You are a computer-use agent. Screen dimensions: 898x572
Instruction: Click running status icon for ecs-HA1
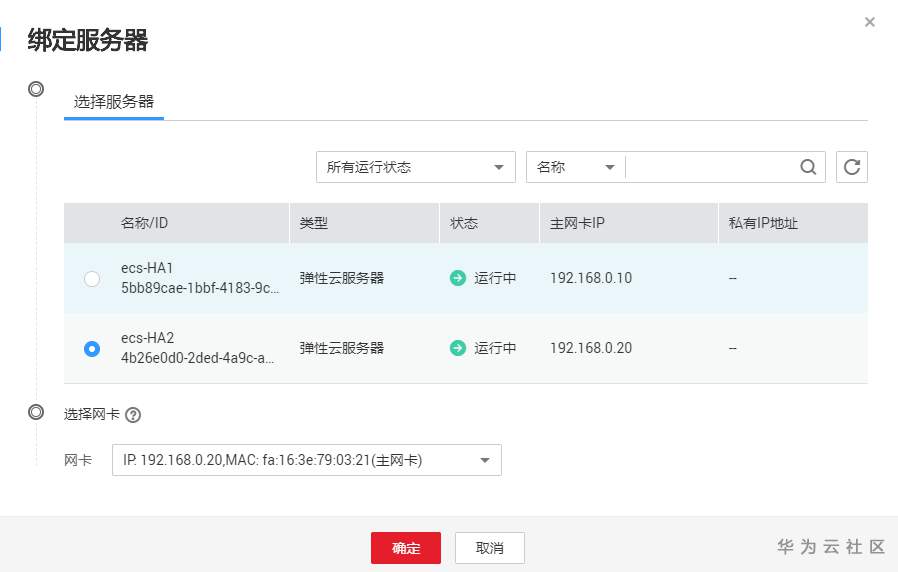tap(458, 278)
